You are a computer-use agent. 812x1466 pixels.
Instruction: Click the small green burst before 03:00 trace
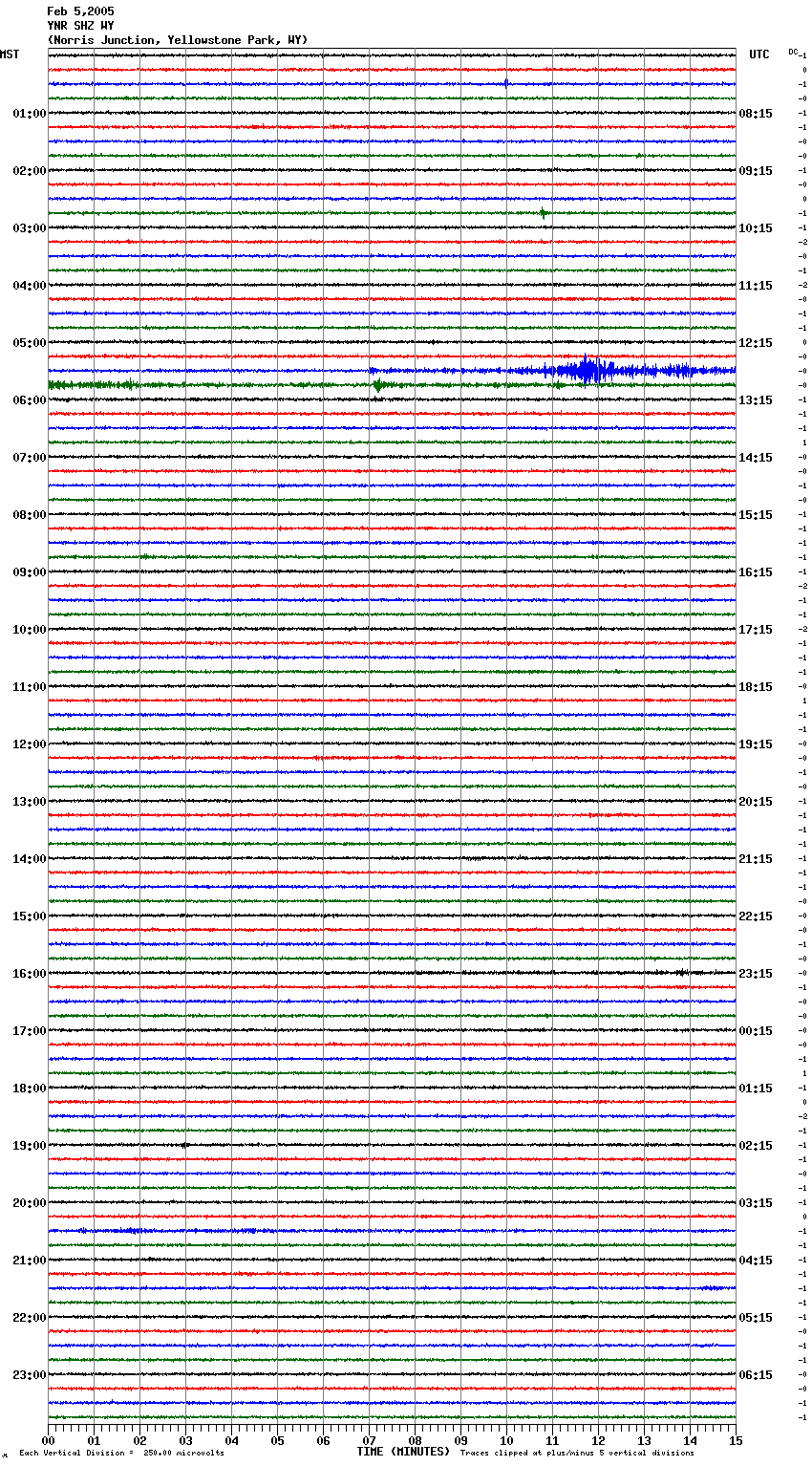(x=543, y=213)
